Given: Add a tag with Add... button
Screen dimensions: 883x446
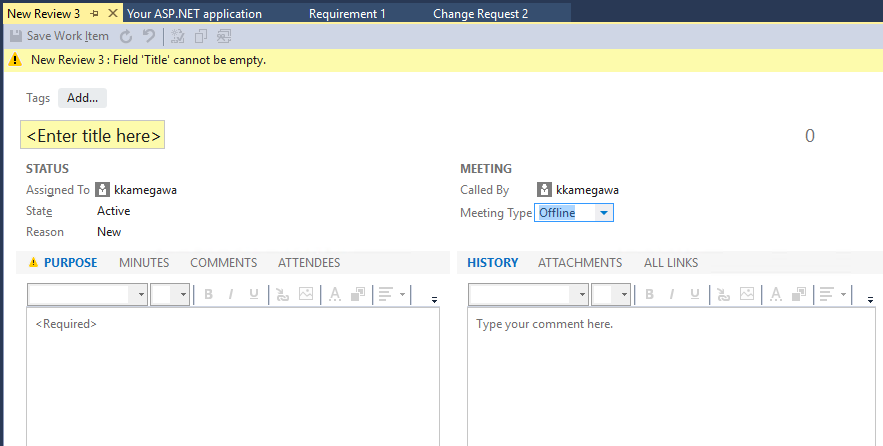Looking at the screenshot, I should [82, 98].
